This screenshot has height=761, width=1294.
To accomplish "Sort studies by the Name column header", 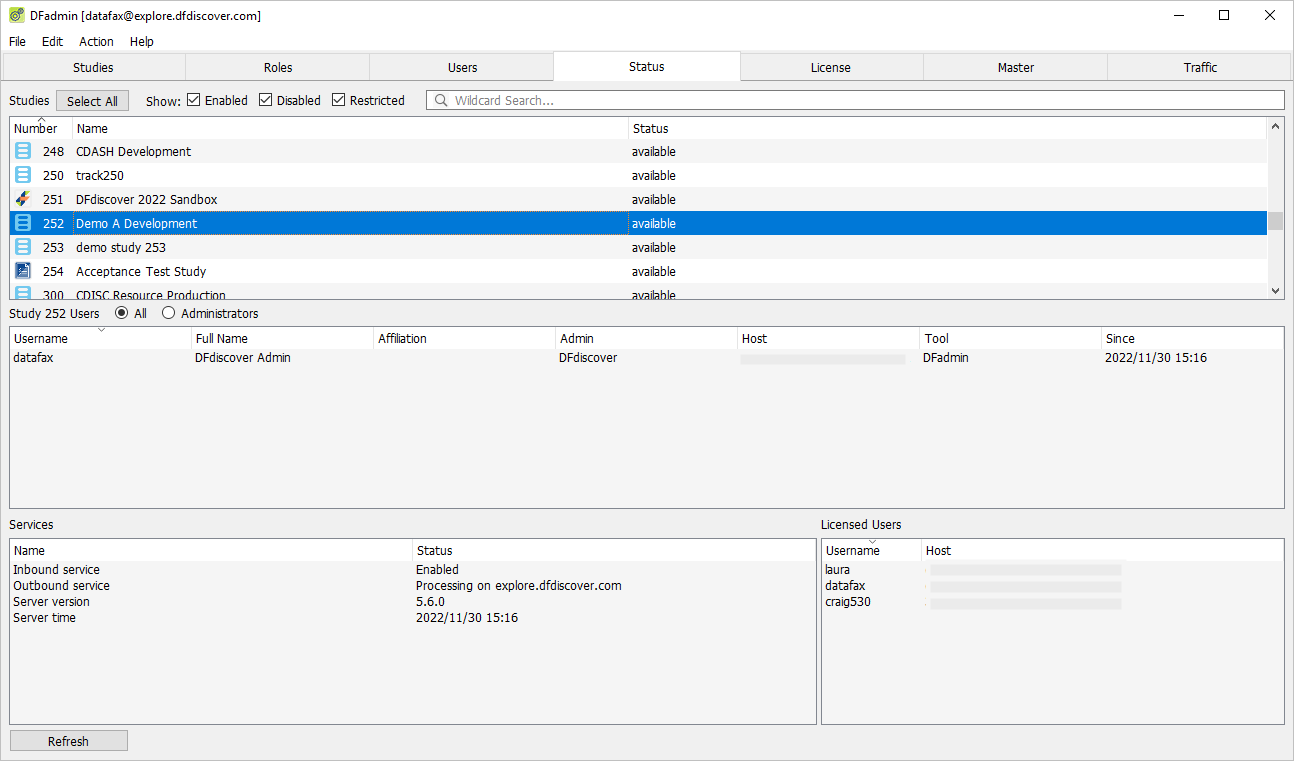I will click(351, 128).
